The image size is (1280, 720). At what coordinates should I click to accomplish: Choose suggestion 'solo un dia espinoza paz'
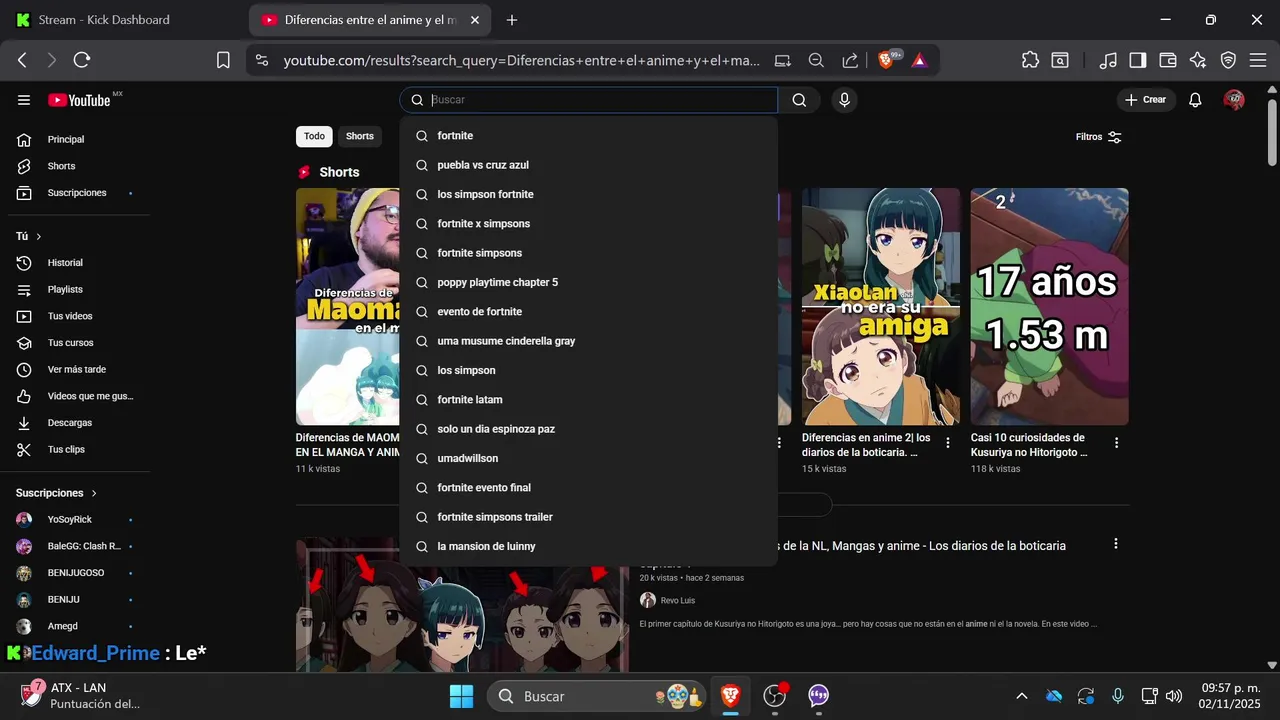(x=588, y=429)
